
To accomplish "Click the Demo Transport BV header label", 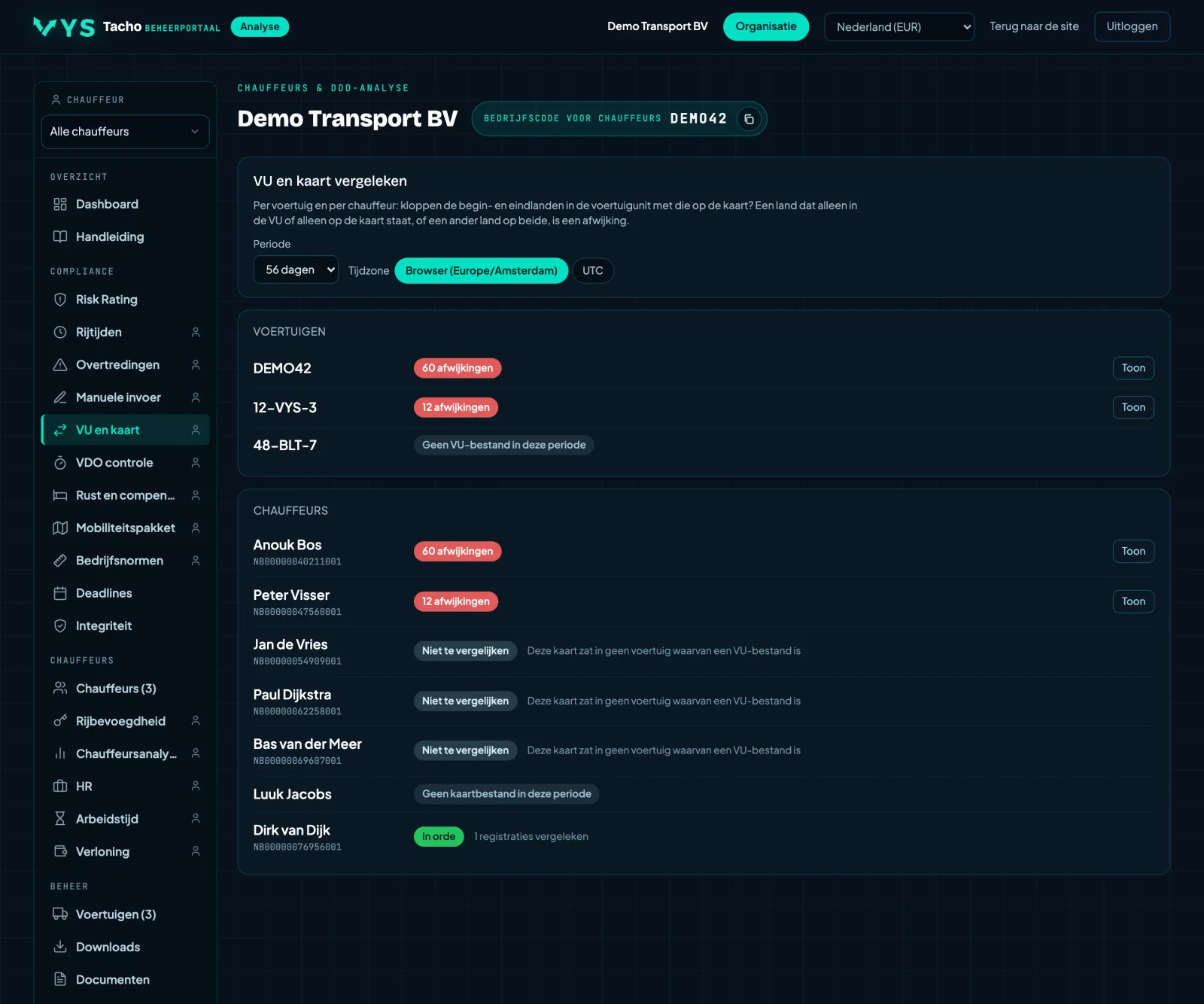I will (658, 26).
